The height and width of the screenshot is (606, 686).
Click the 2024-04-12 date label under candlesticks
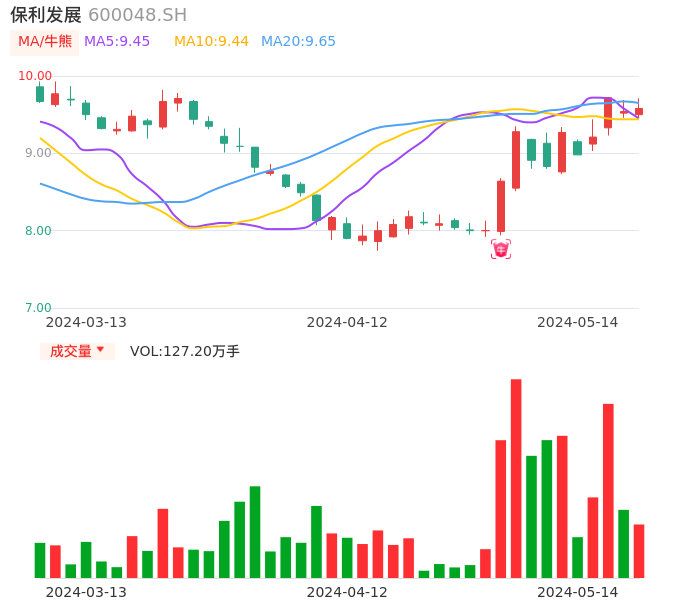[x=347, y=322]
